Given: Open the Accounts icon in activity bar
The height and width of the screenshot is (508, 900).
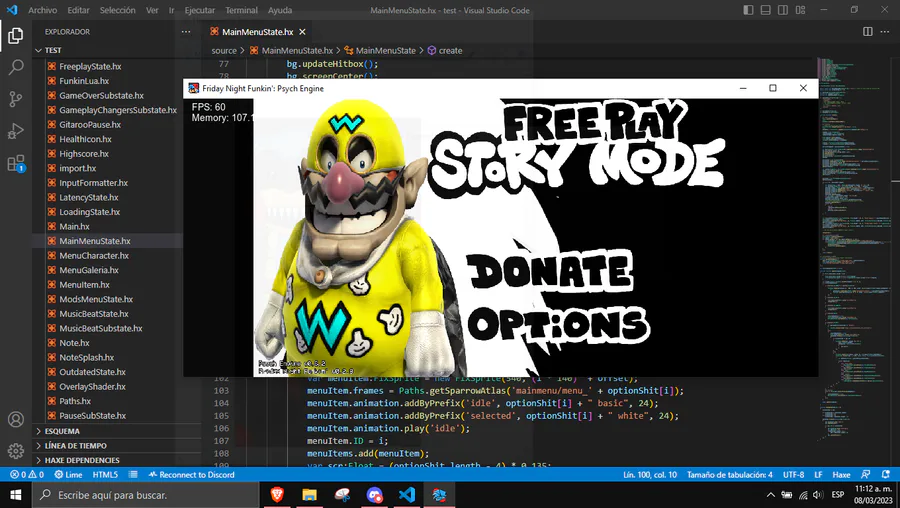Looking at the screenshot, I should click(x=15, y=420).
